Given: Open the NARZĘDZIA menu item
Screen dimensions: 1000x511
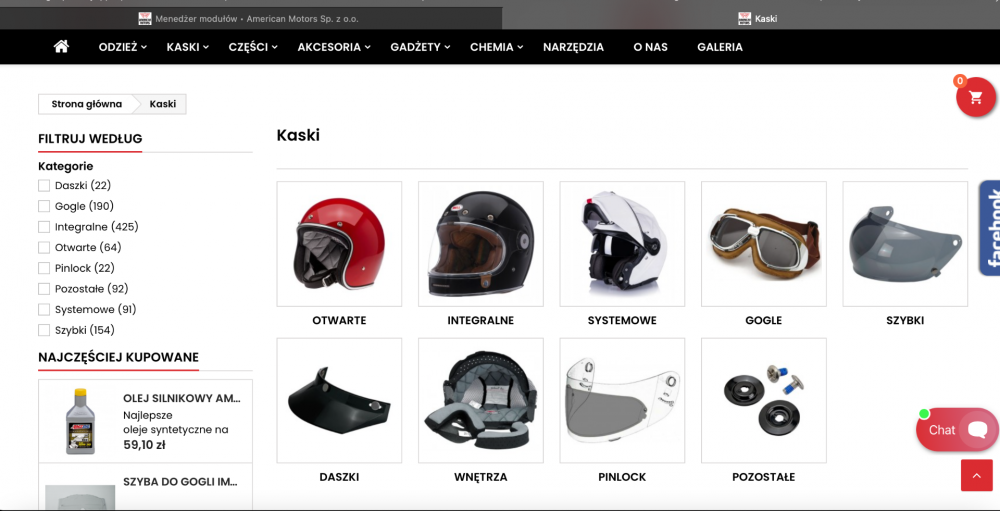Looking at the screenshot, I should click(573, 47).
